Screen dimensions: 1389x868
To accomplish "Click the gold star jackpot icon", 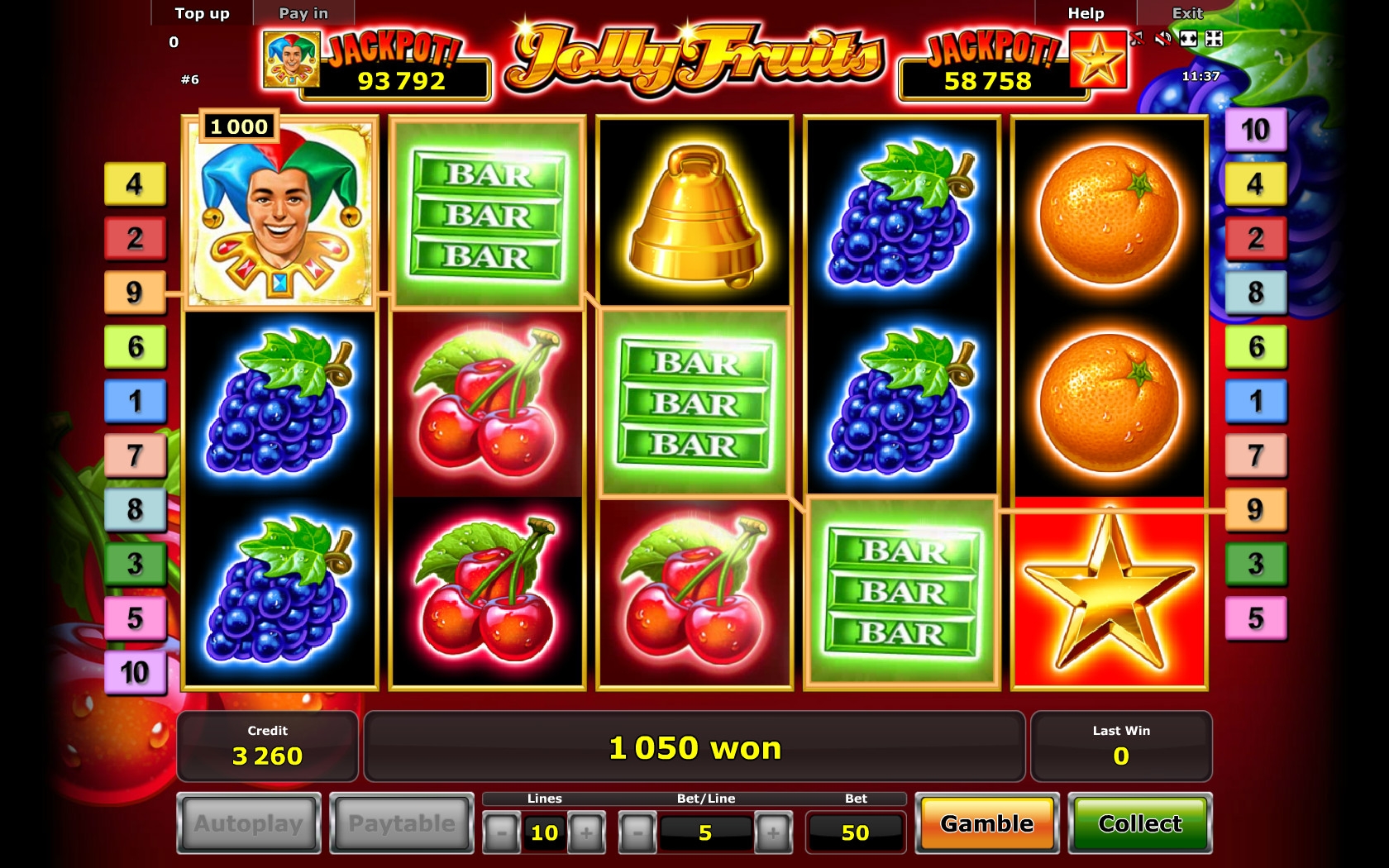I will click(1098, 60).
